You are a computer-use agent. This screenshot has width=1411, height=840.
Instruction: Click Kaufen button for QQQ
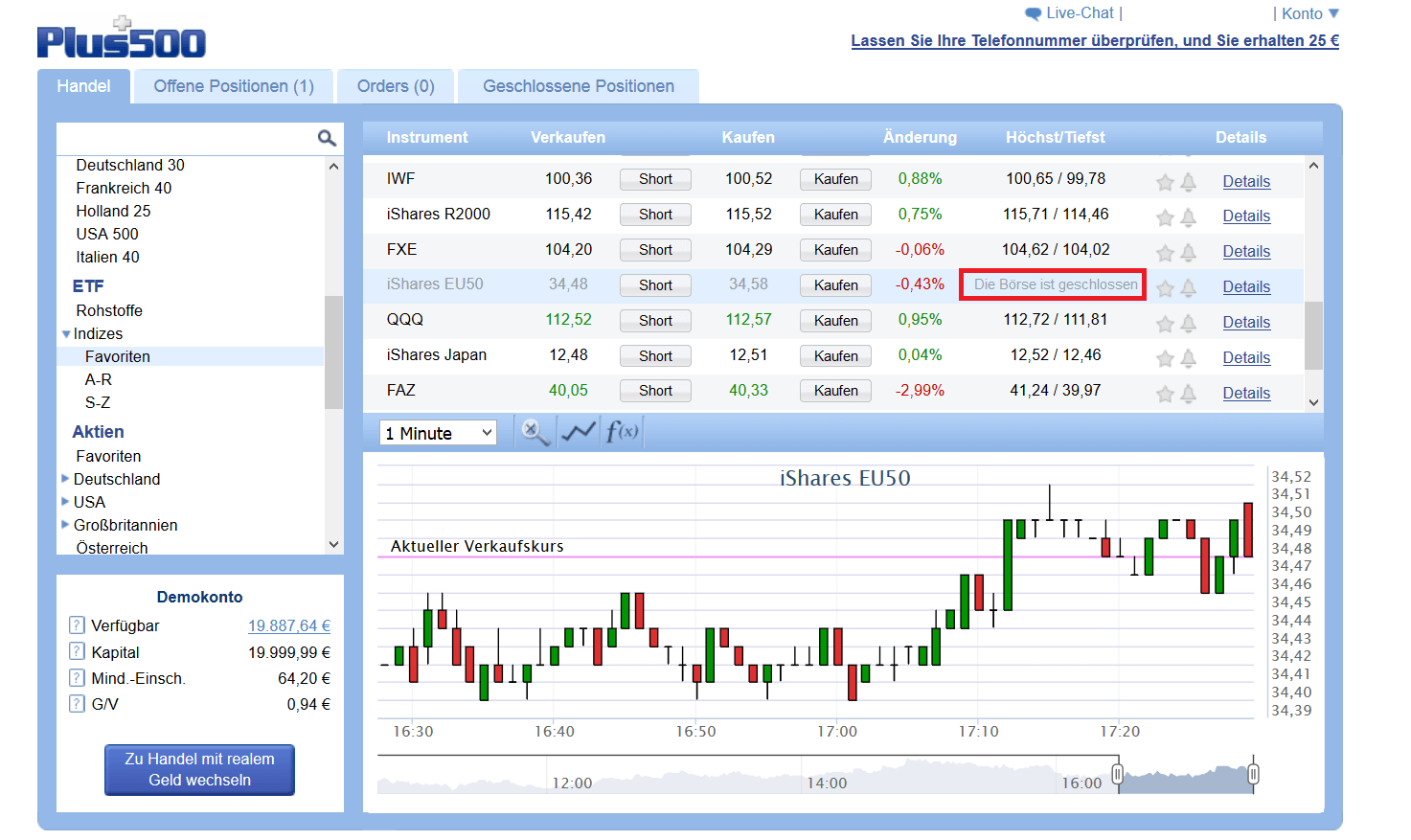pyautogui.click(x=835, y=321)
